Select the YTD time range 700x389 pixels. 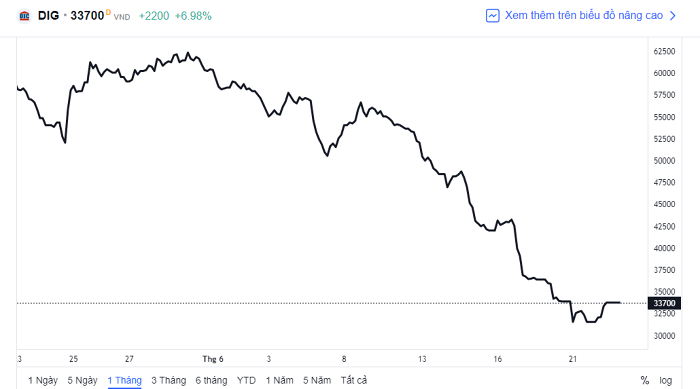246,380
